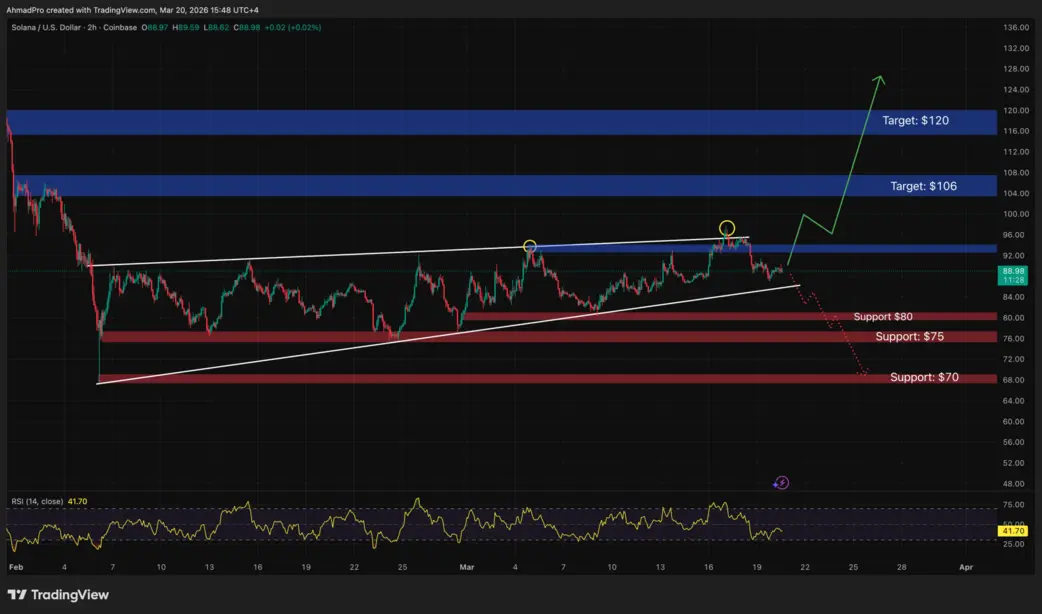
Task: Click the Apr label on the date axis
Action: (966, 567)
